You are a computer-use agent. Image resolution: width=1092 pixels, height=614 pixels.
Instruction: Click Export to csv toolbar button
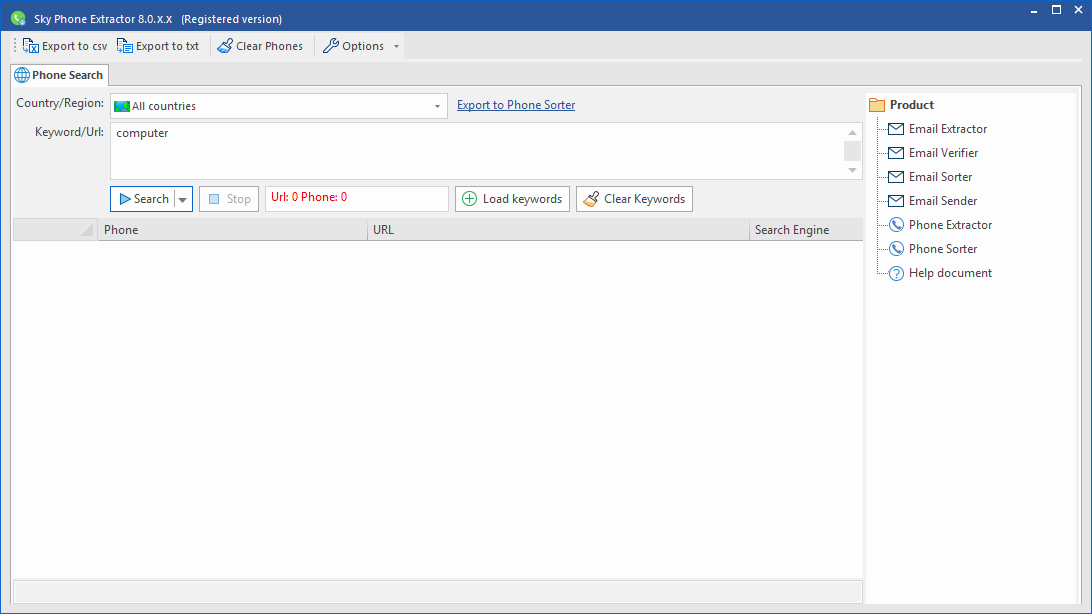click(65, 46)
